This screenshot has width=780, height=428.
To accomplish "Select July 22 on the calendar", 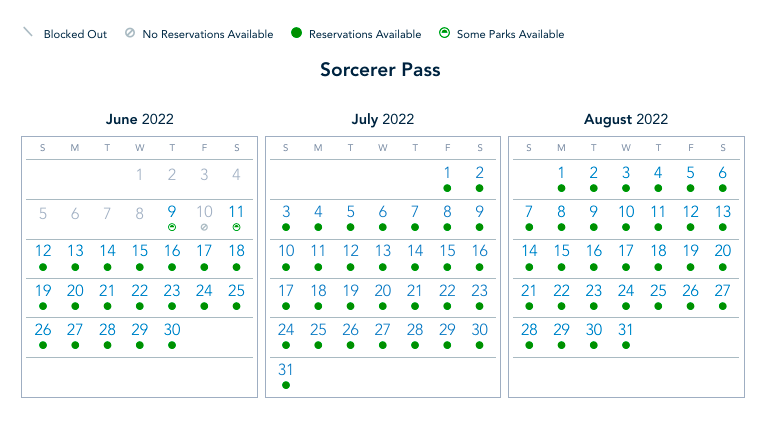I will 447,290.
